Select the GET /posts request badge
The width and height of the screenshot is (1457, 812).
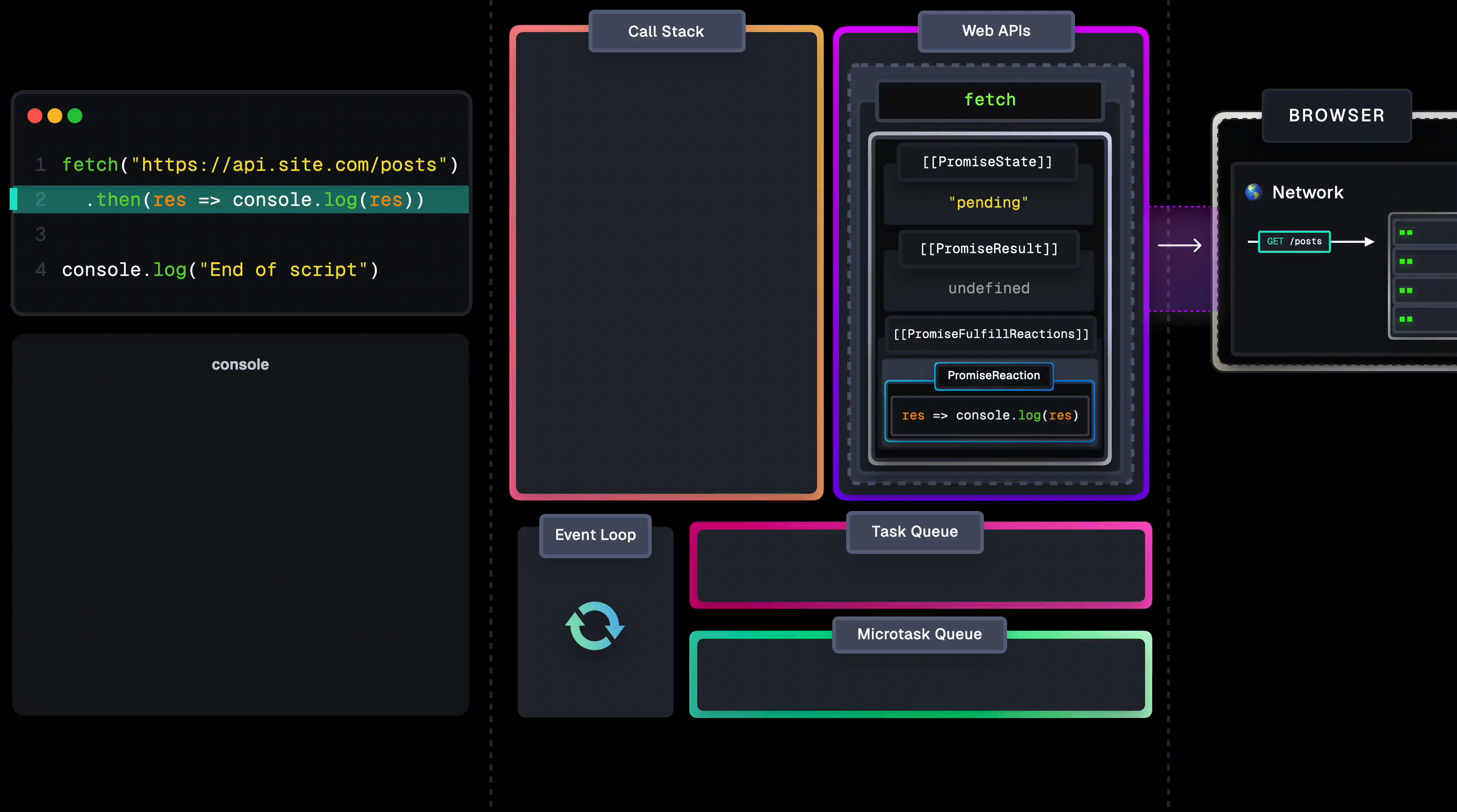coord(1294,242)
